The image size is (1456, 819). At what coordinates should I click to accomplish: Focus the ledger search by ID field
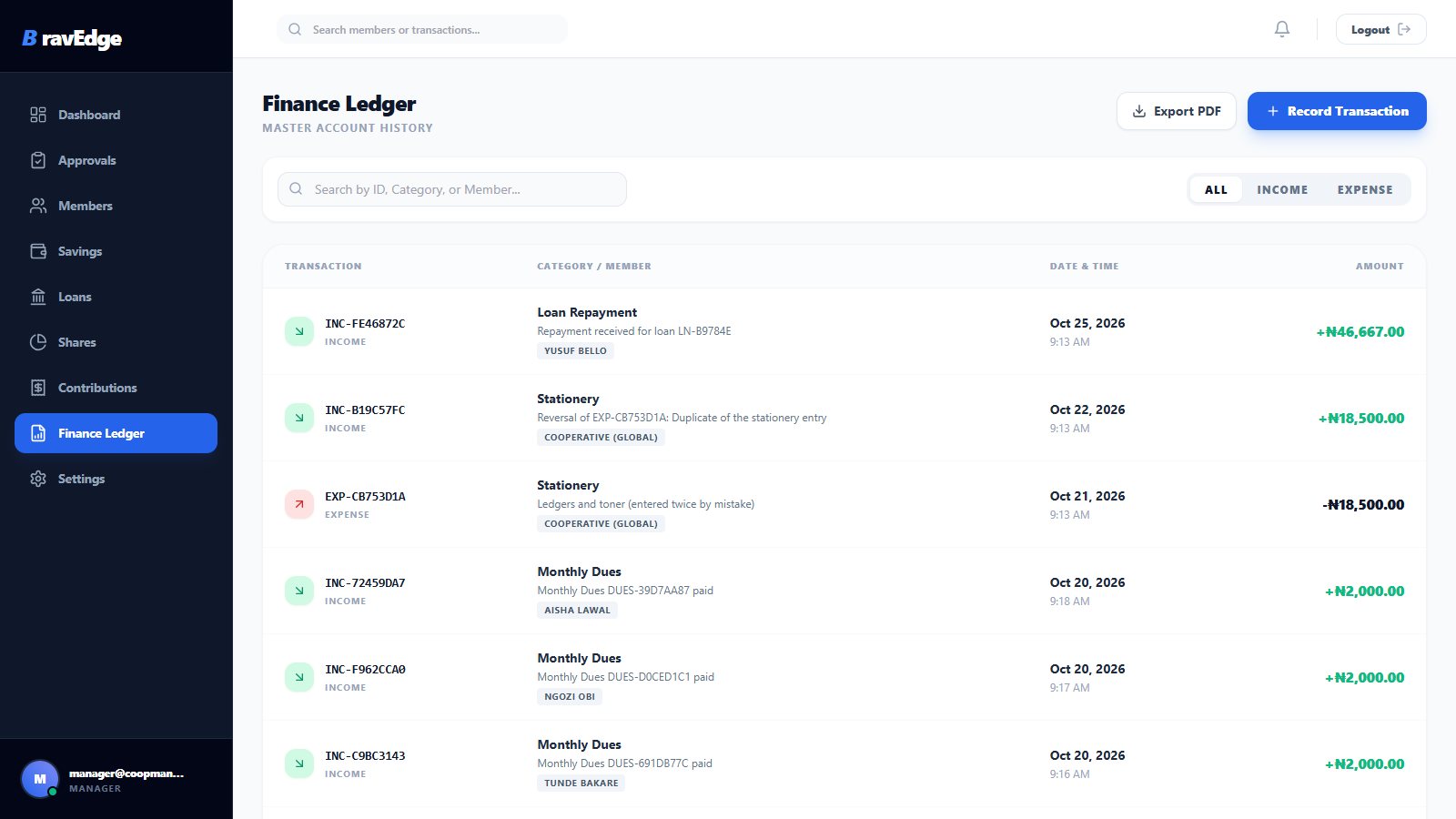click(x=452, y=189)
